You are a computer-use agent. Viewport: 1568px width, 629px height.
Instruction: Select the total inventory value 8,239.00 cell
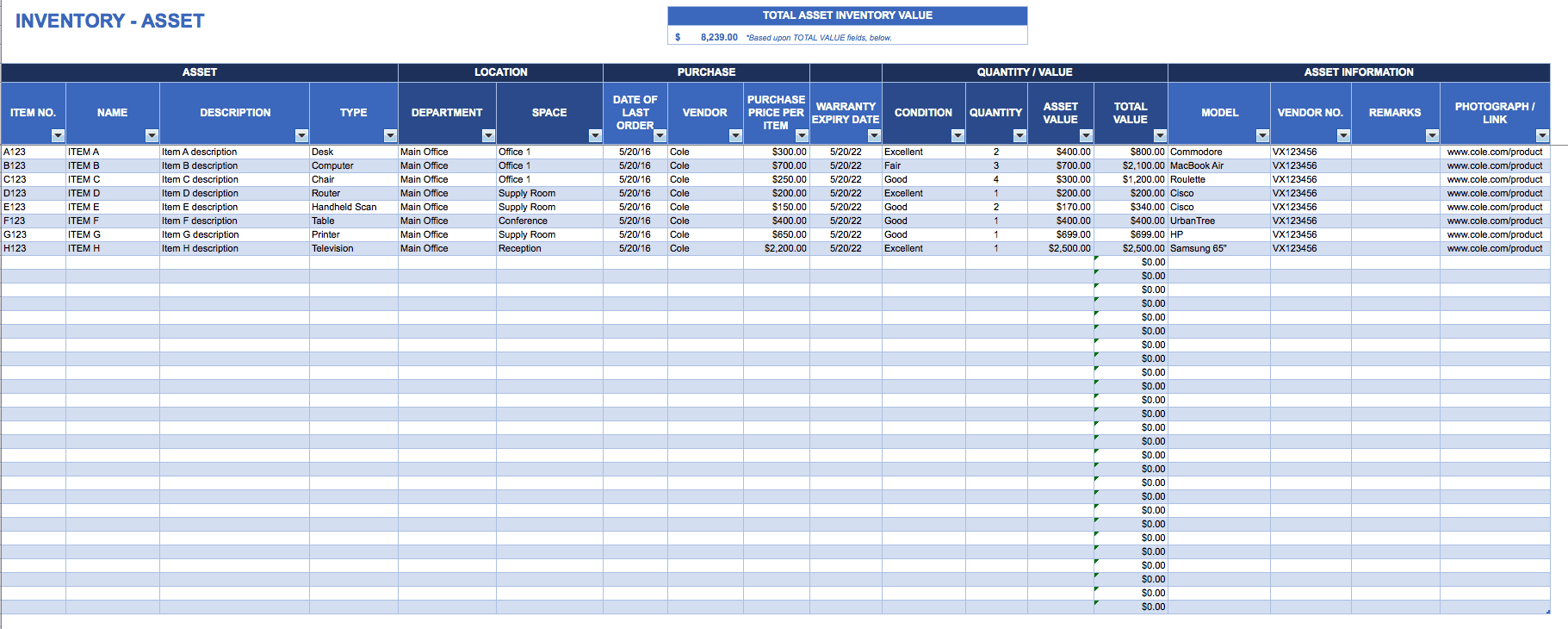point(718,37)
